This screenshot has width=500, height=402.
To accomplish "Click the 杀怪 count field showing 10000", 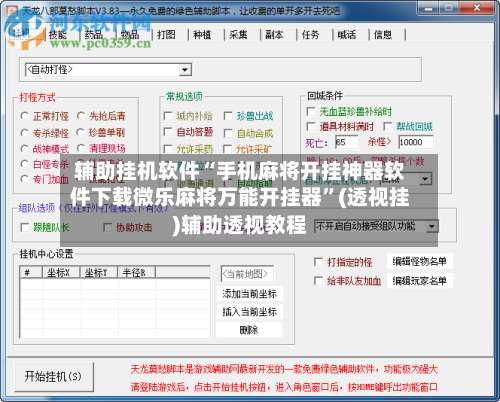I will pos(416,142).
